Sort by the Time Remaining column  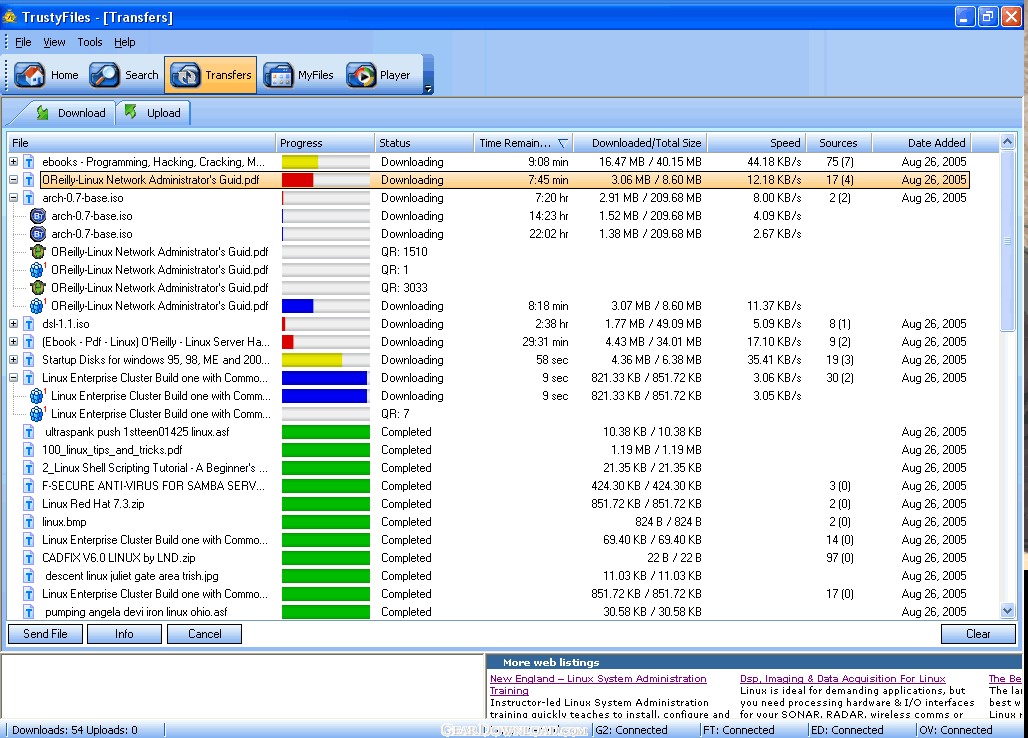tap(523, 143)
